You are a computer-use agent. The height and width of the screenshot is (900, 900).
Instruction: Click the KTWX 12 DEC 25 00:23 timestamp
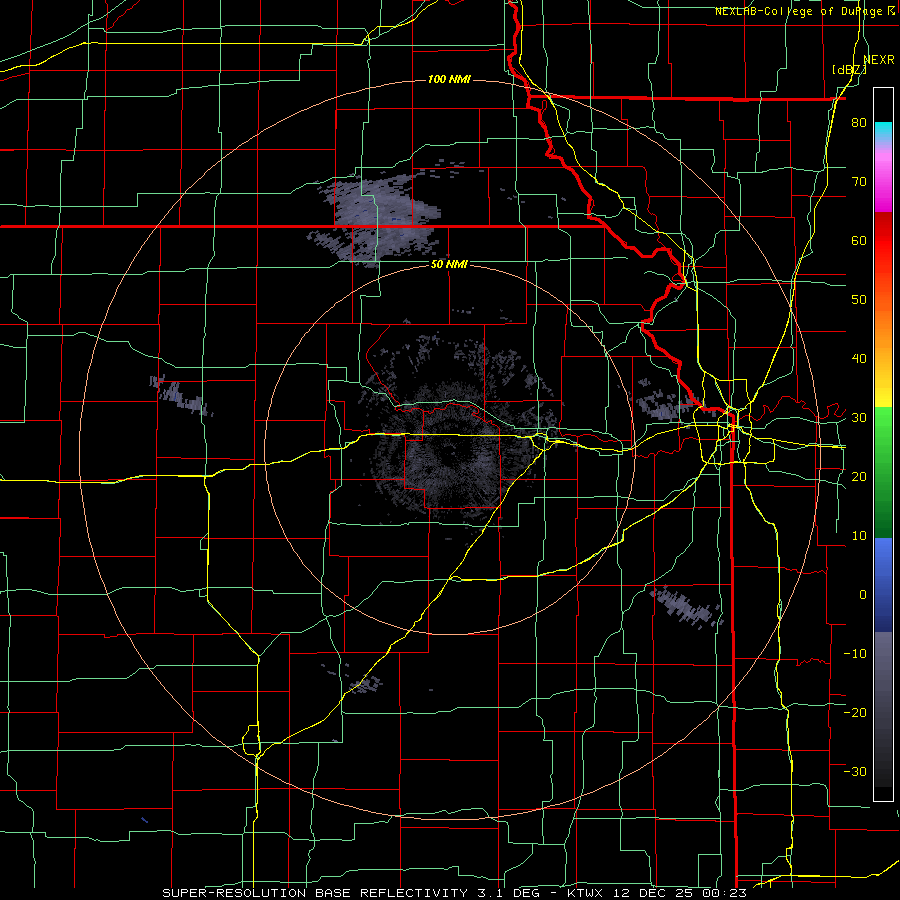tap(657, 893)
